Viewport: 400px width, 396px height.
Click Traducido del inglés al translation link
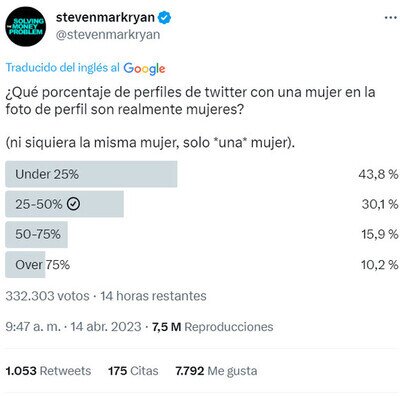tap(63, 68)
